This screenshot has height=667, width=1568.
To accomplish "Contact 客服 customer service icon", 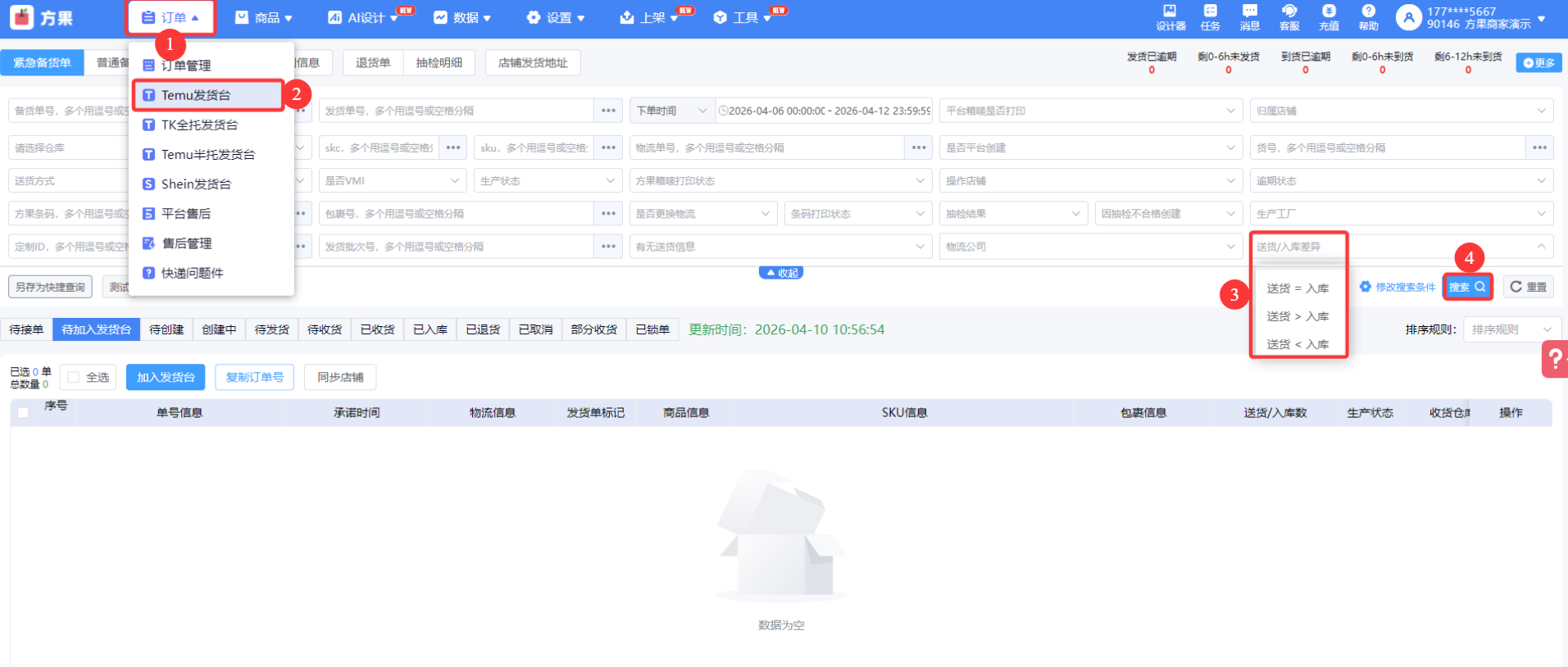I will tap(1289, 16).
